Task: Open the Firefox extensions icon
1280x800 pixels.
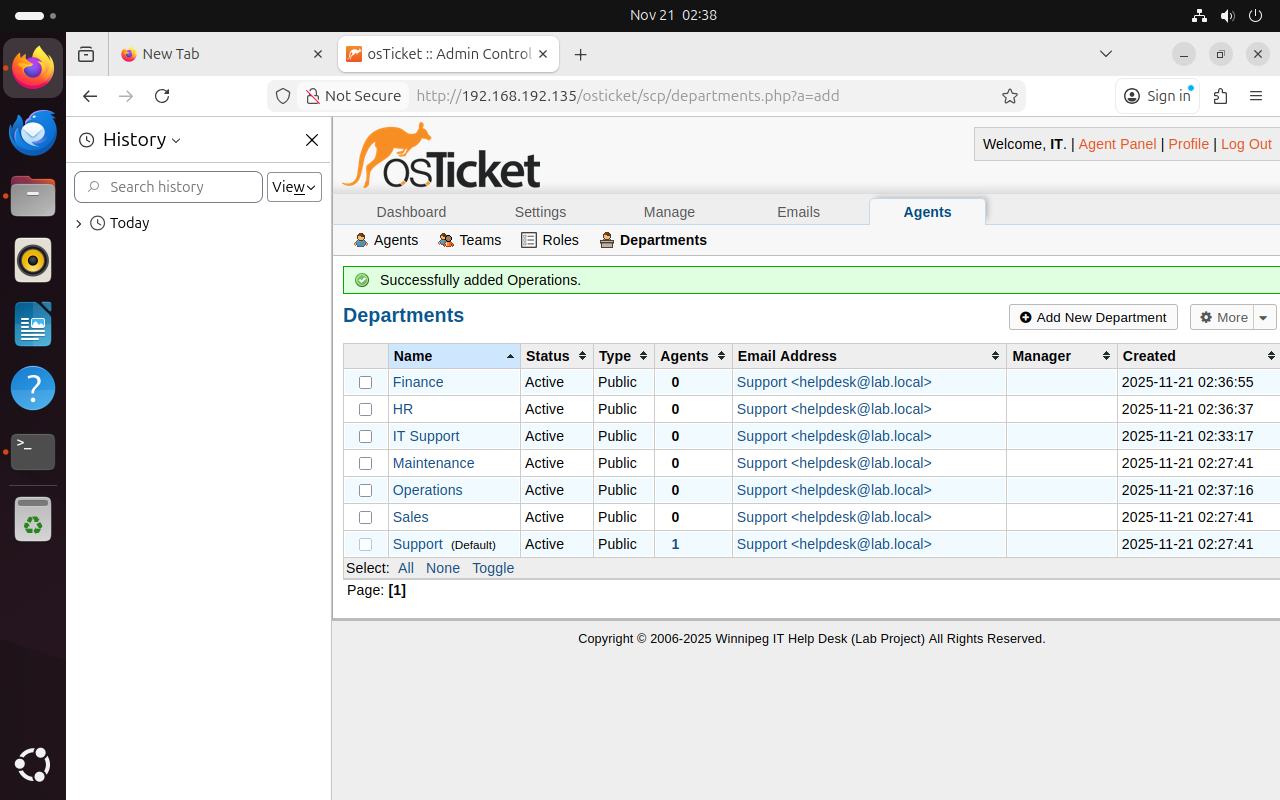Action: click(1220, 96)
